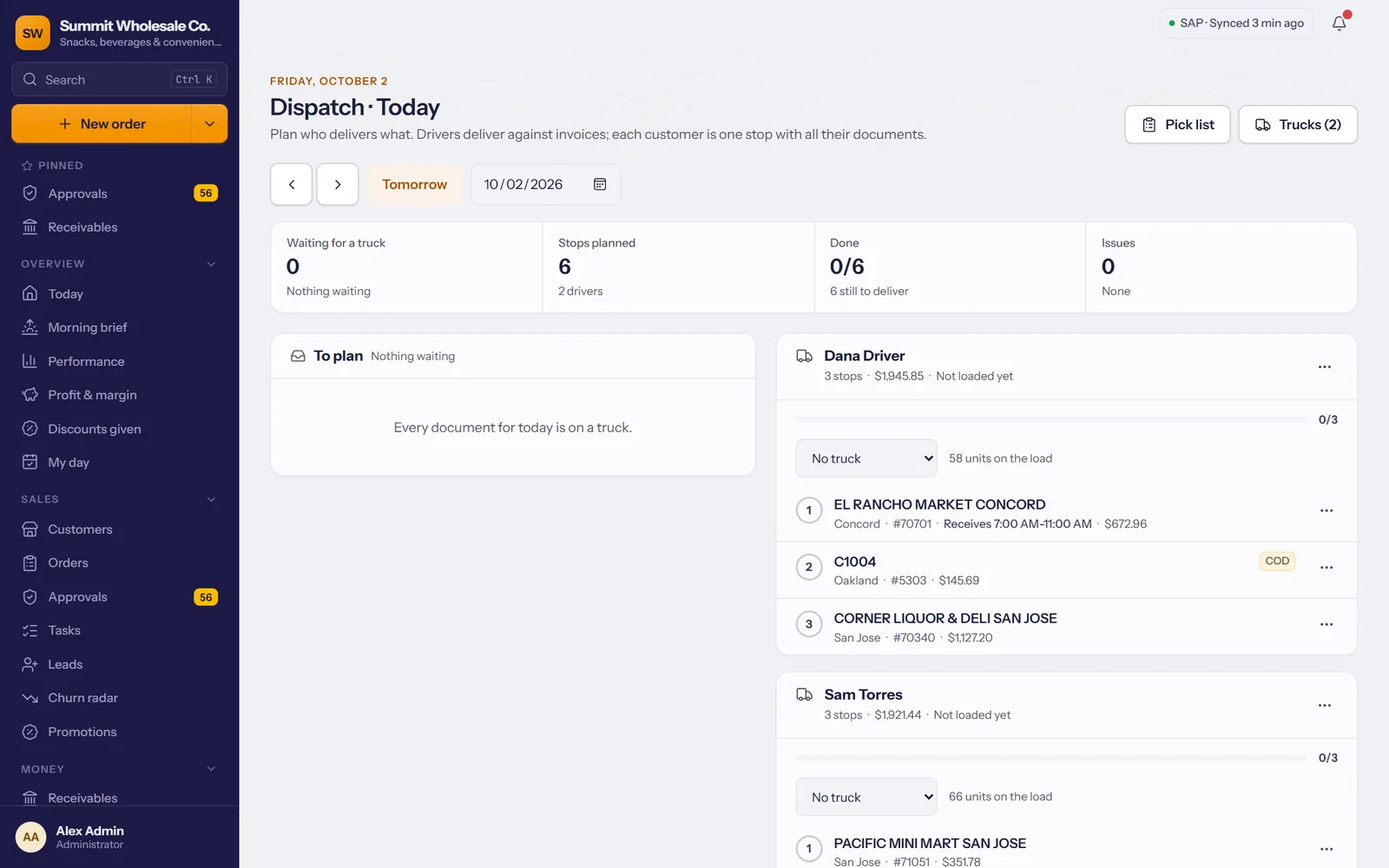Go to the next day arrow
1389x868 pixels.
pyautogui.click(x=338, y=184)
